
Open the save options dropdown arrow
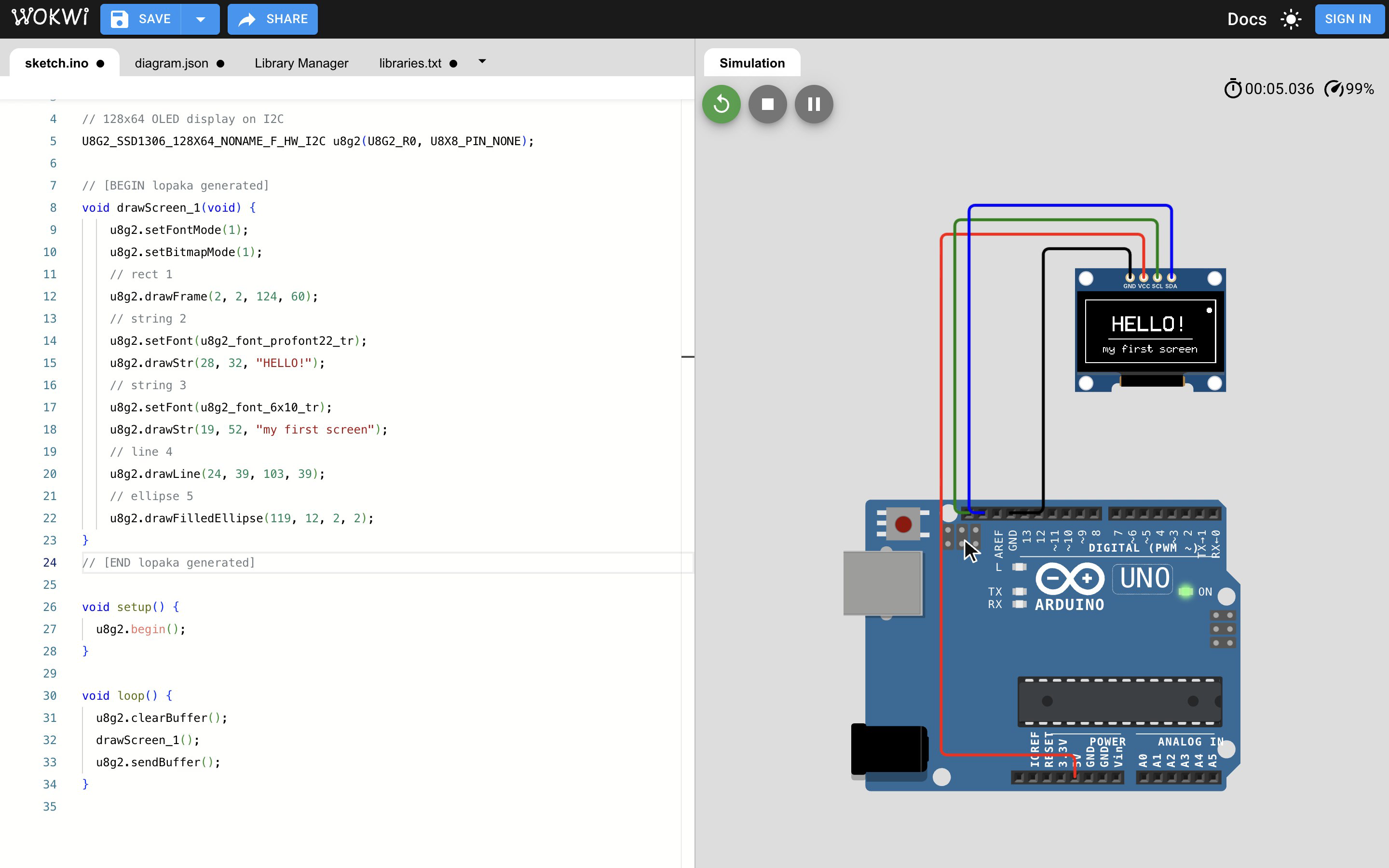[200, 19]
